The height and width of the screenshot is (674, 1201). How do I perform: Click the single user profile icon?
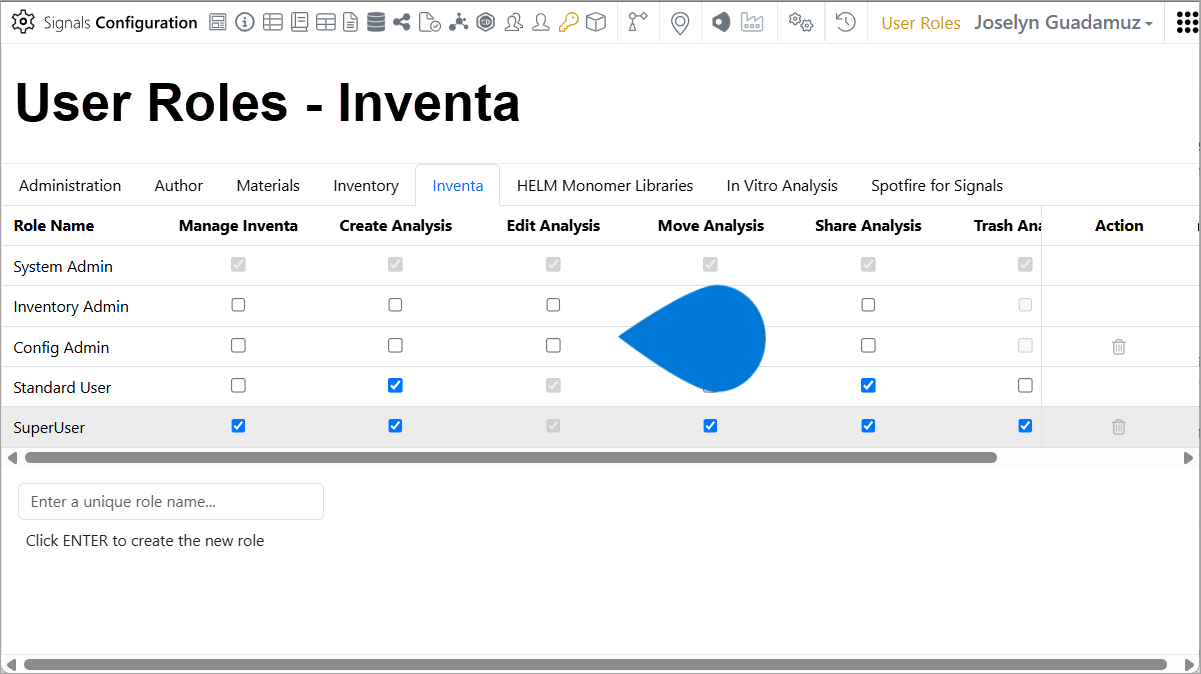tap(541, 22)
